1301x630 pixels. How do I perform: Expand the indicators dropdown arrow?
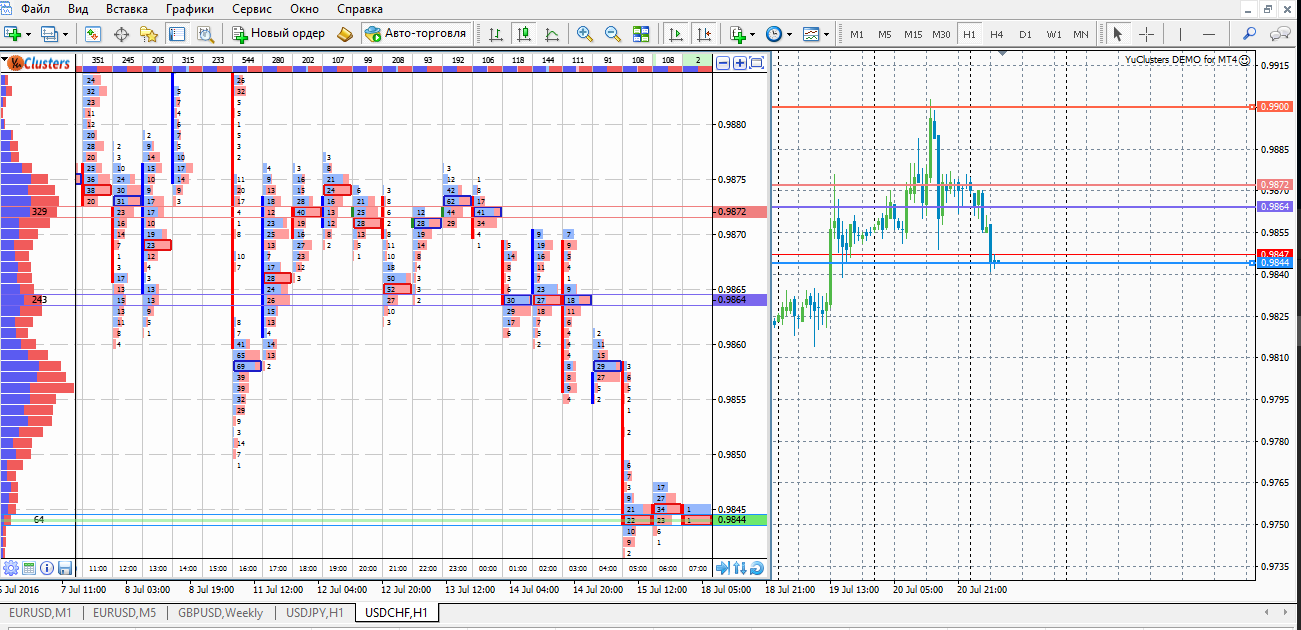coord(754,33)
